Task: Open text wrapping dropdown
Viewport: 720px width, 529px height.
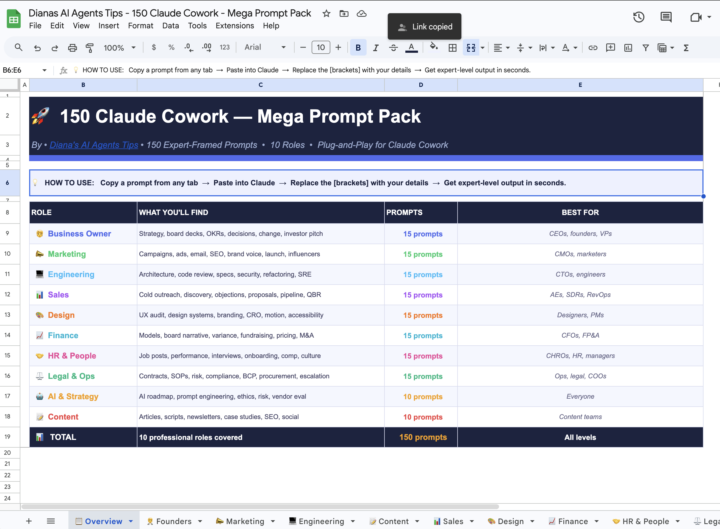Action: point(546,48)
